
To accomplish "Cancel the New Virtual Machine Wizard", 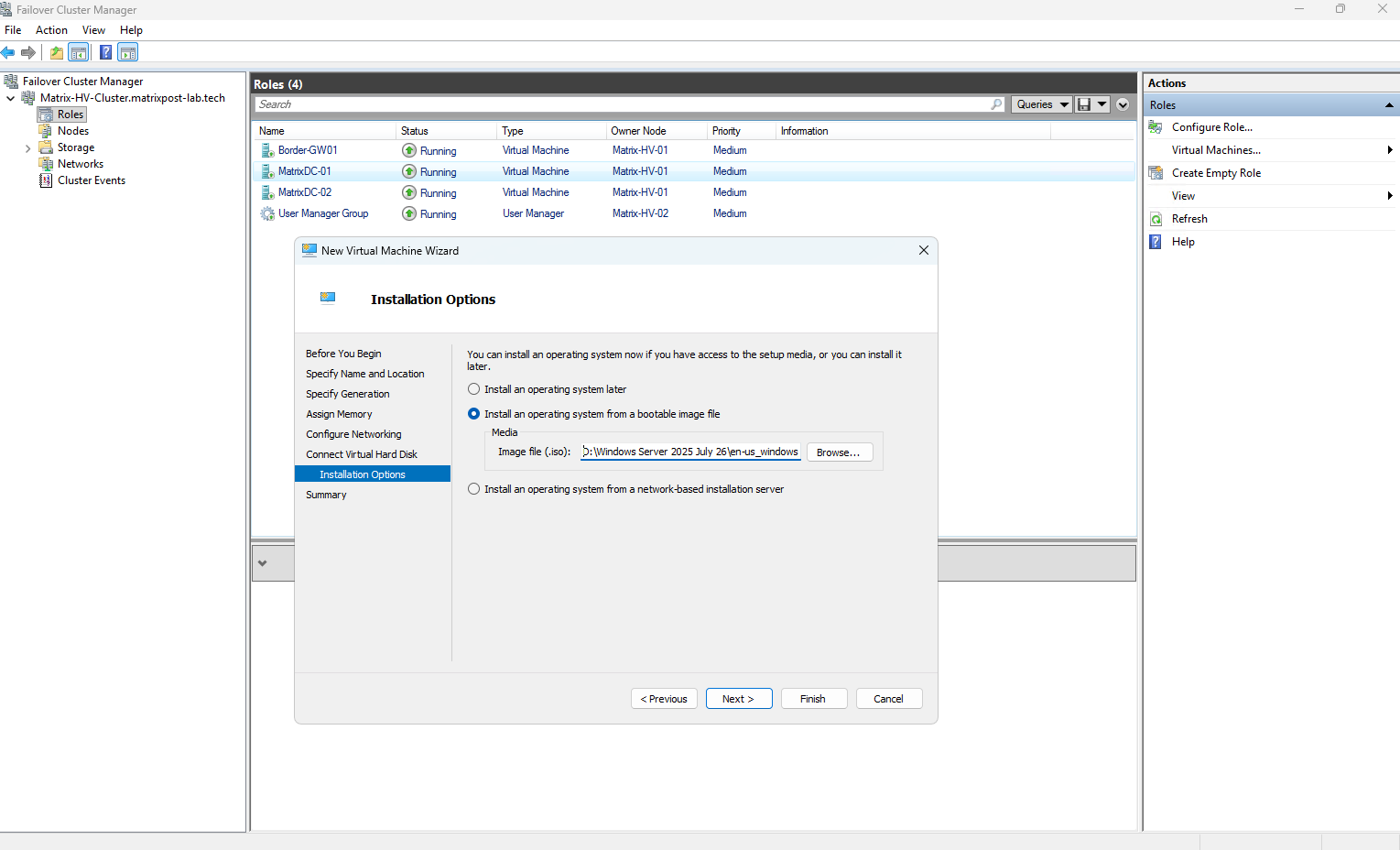I will click(888, 699).
